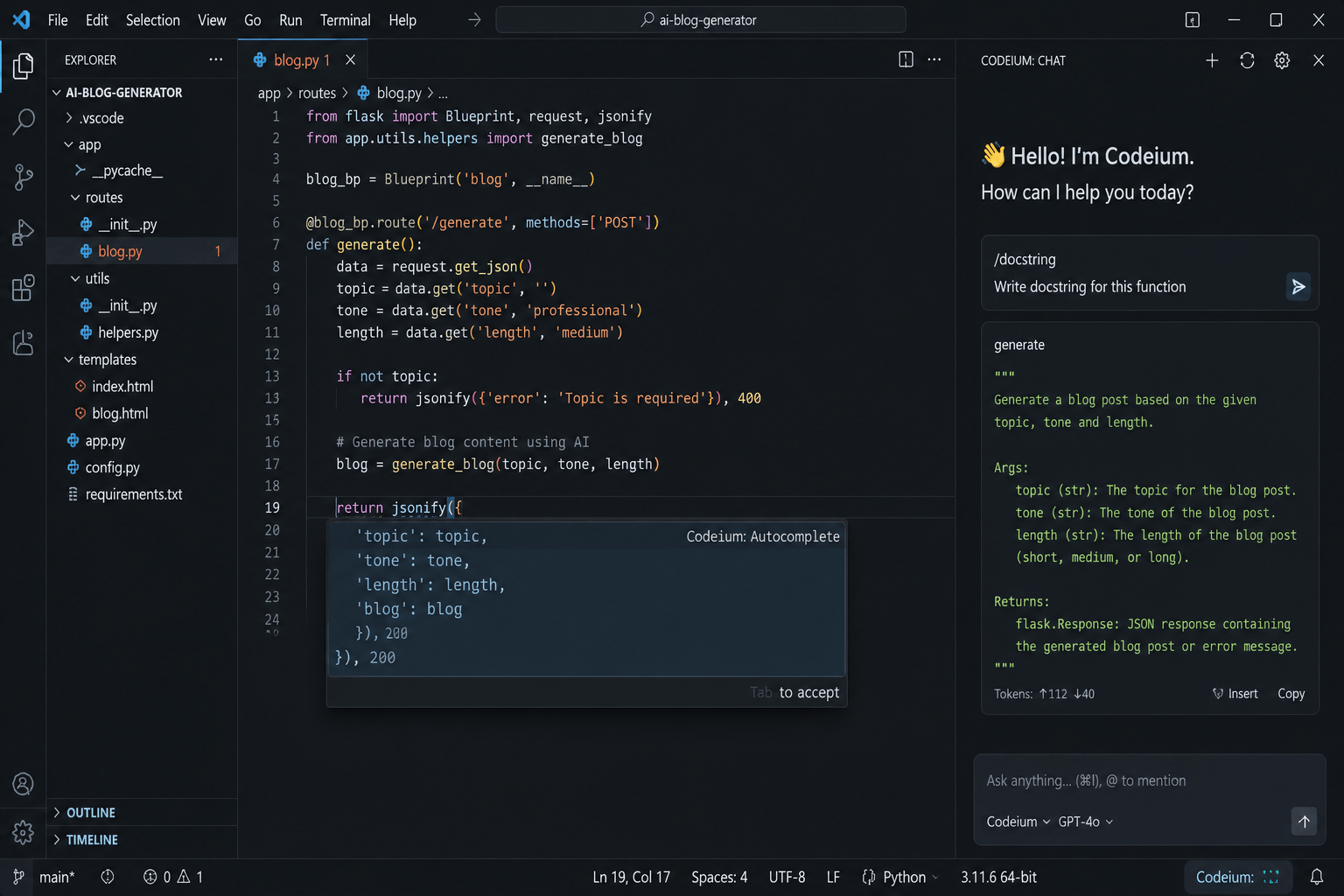Open the Help menu
The height and width of the screenshot is (896, 1344).
tap(402, 19)
